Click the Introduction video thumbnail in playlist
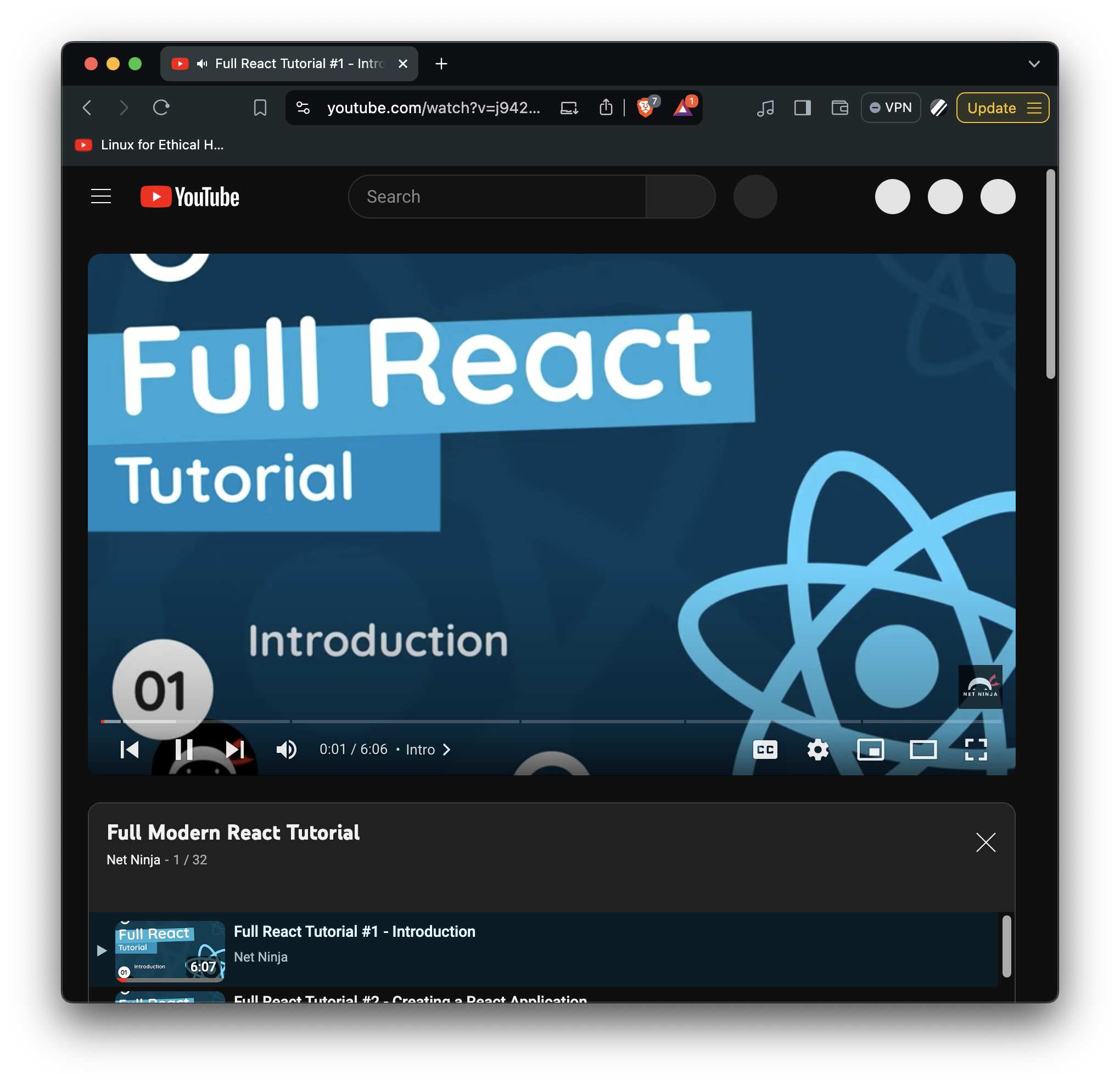 [x=170, y=951]
